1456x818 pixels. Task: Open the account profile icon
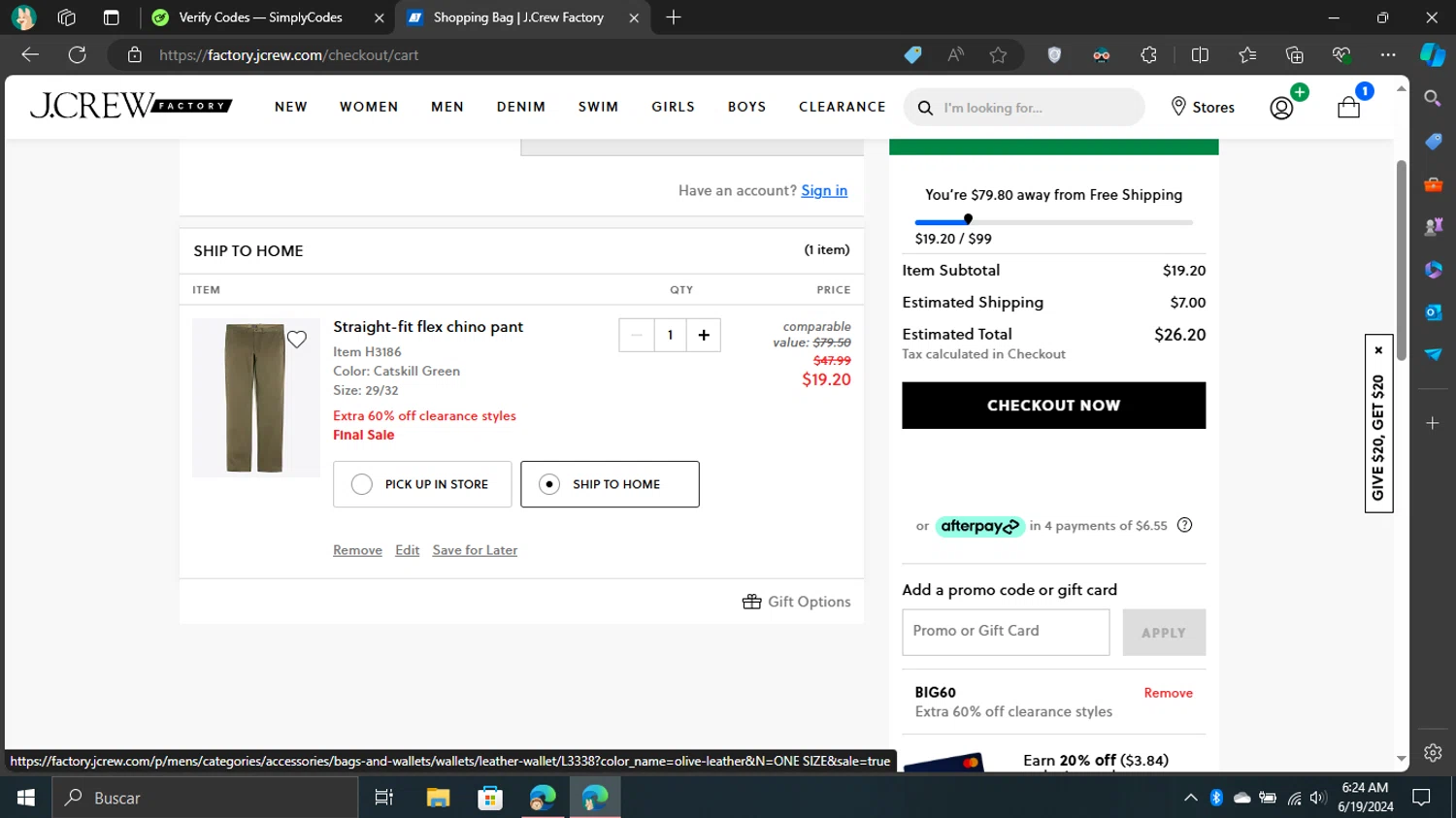(x=1281, y=107)
